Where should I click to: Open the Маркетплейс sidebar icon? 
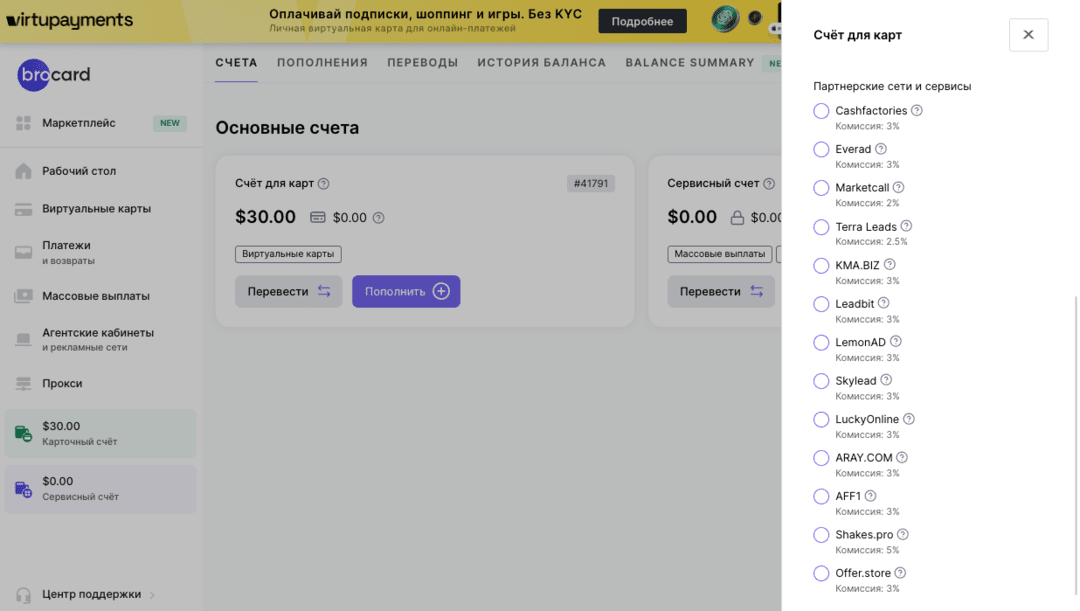coord(23,123)
